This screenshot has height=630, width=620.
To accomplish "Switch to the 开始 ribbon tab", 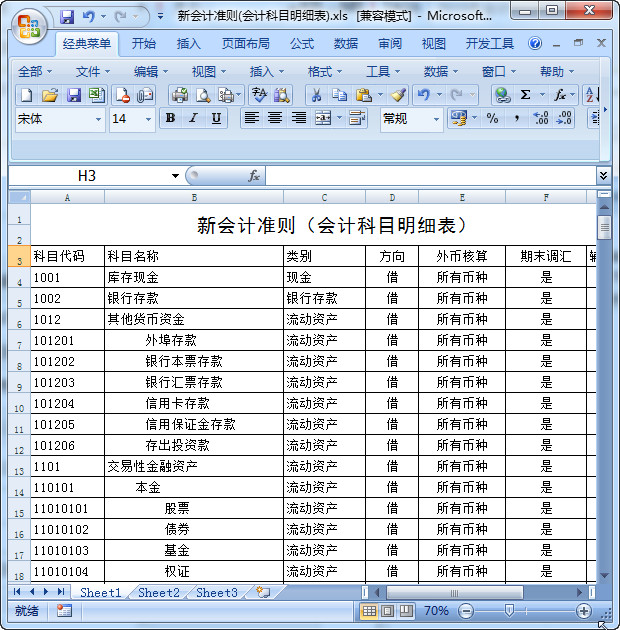I will 144,43.
